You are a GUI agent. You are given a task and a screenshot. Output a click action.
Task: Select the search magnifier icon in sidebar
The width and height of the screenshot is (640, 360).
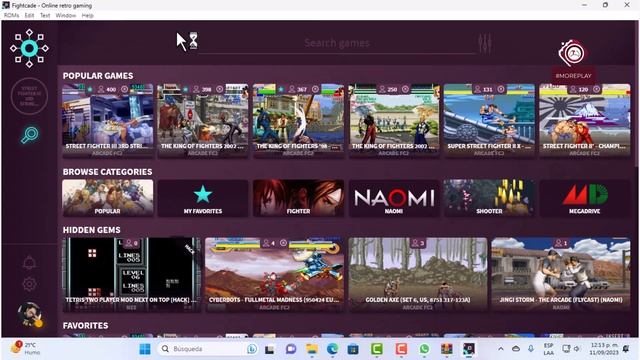tap(30, 135)
